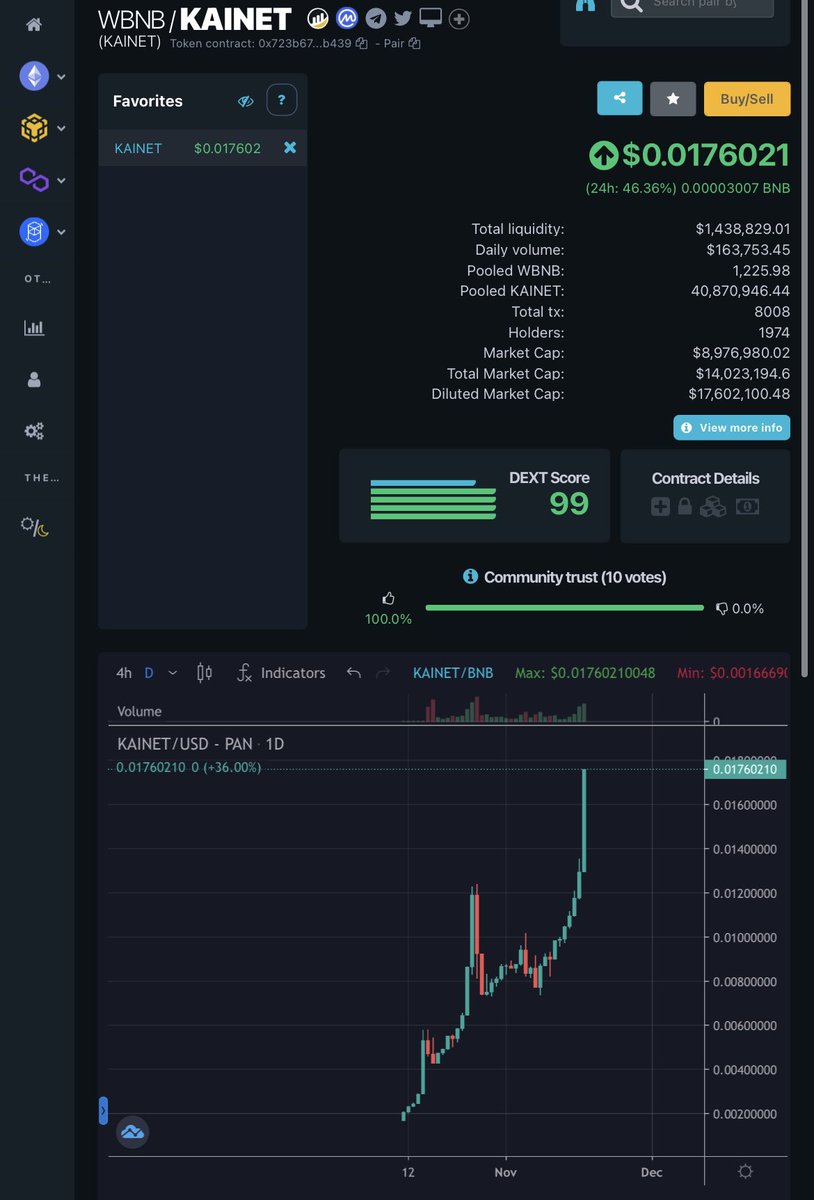Switch chart to KAINET/BNB pair
This screenshot has height=1200, width=814.
pyautogui.click(x=453, y=673)
